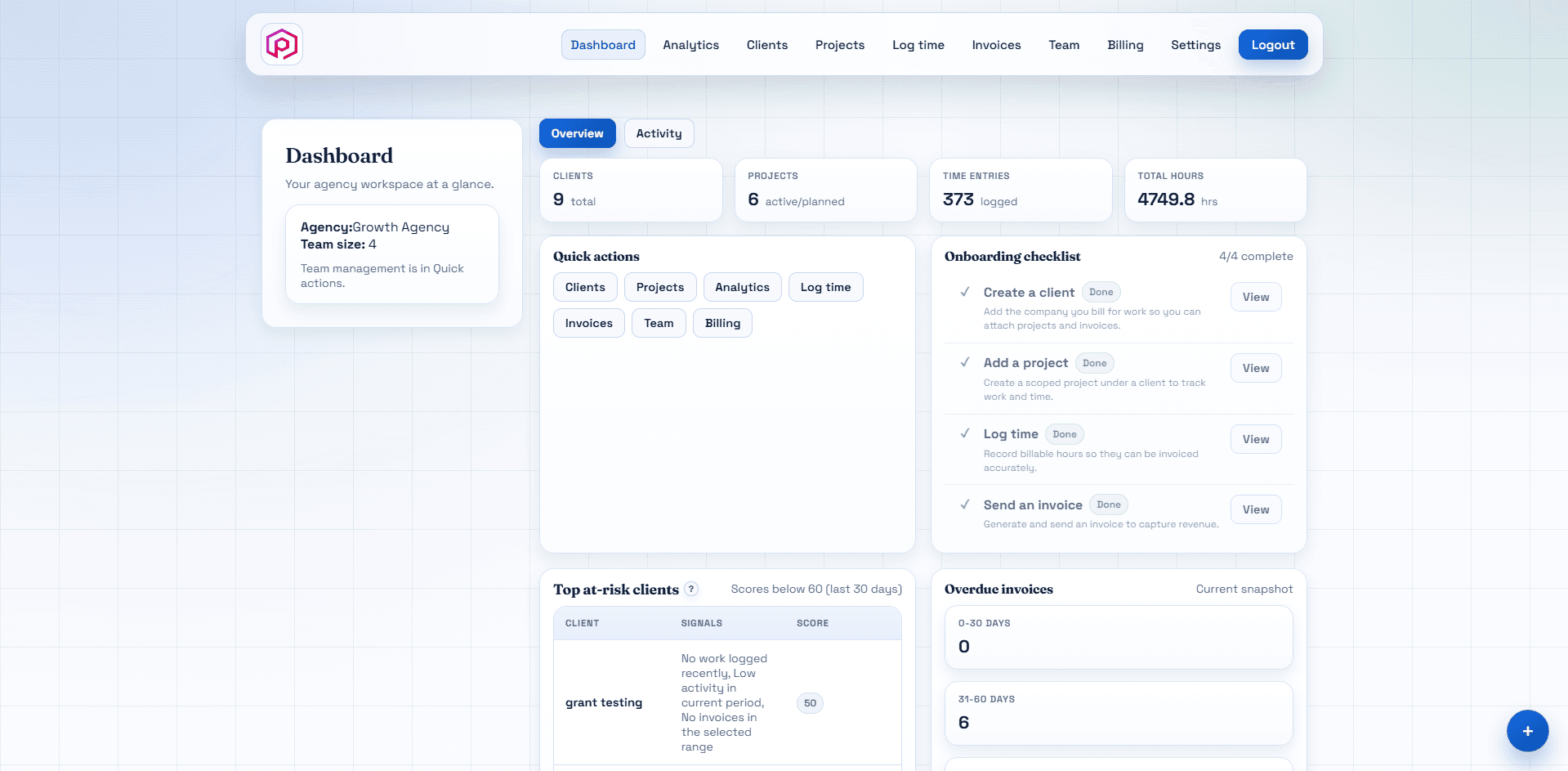Open the Team quick action
This screenshot has width=1568, height=771.
659,322
